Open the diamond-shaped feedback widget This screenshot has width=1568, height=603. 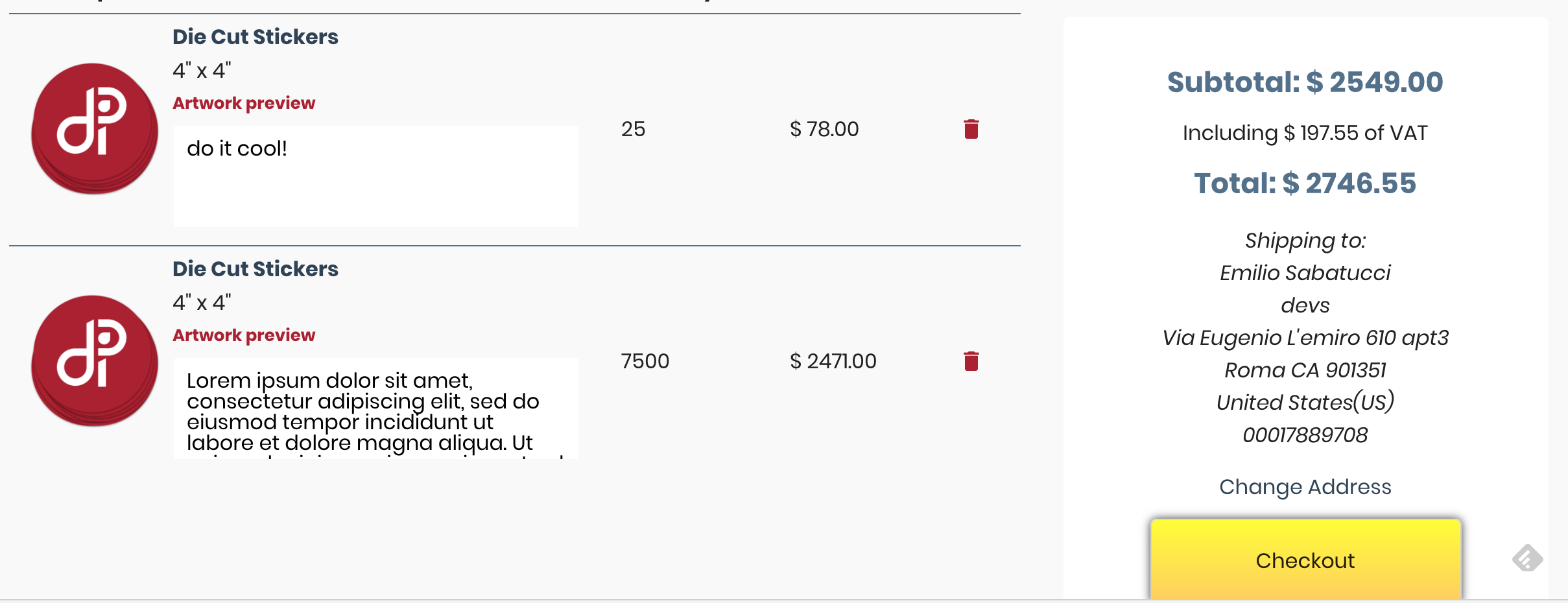[1527, 558]
